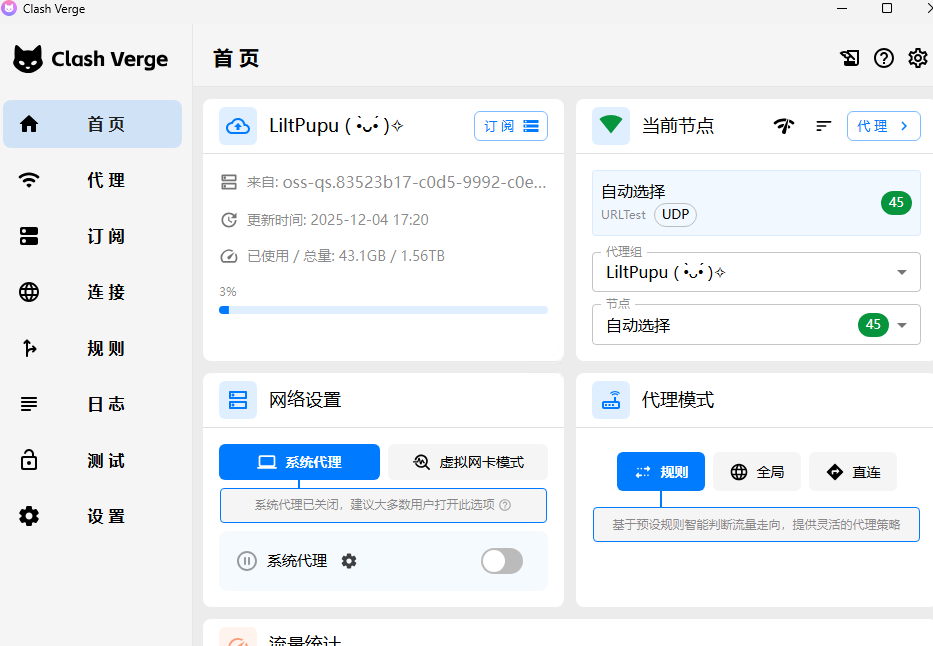This screenshot has width=933, height=646.
Task: Click the help question mark icon
Action: 883,58
